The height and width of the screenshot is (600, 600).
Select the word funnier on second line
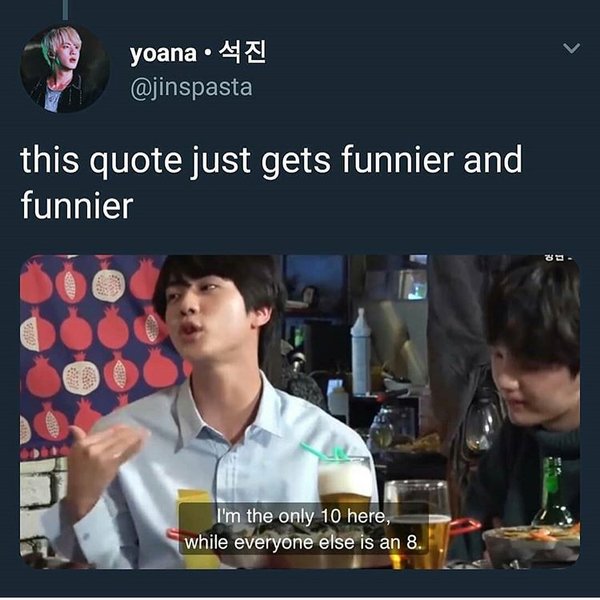pos(77,206)
